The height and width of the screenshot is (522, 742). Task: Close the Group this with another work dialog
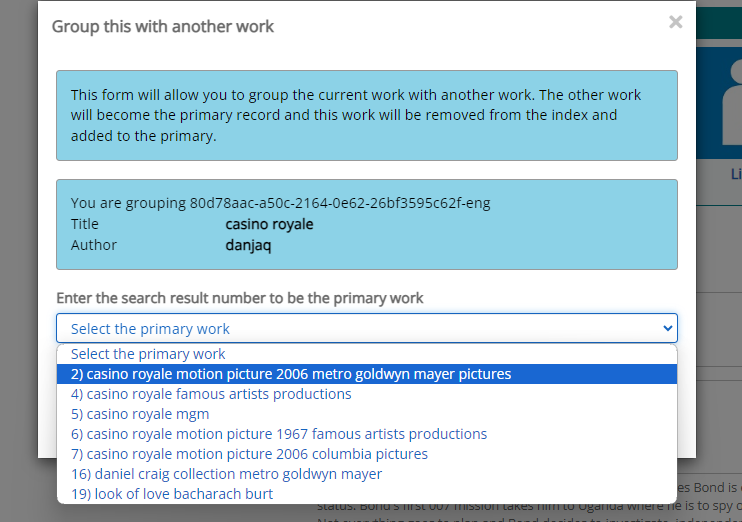(676, 22)
